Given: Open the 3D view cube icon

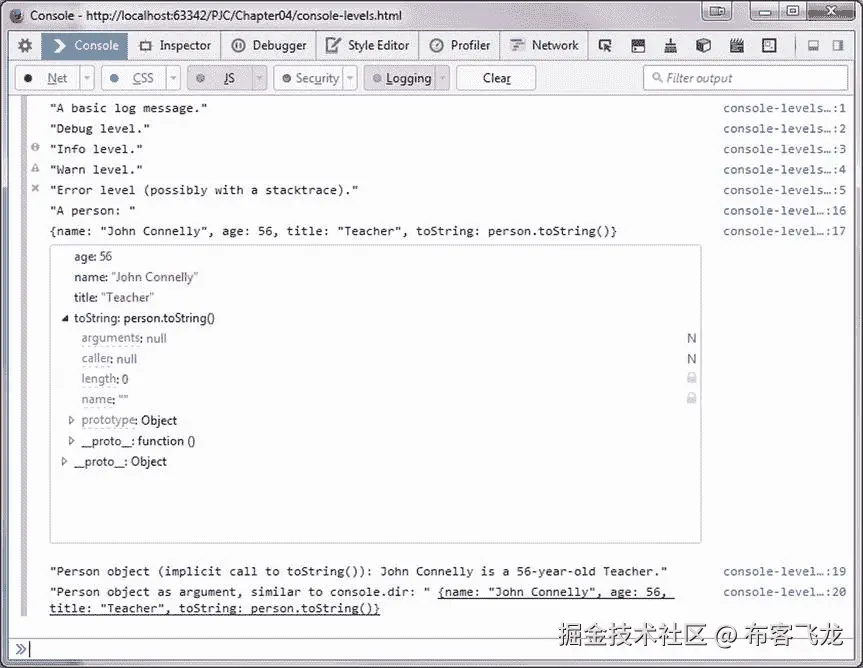Looking at the screenshot, I should tap(703, 46).
